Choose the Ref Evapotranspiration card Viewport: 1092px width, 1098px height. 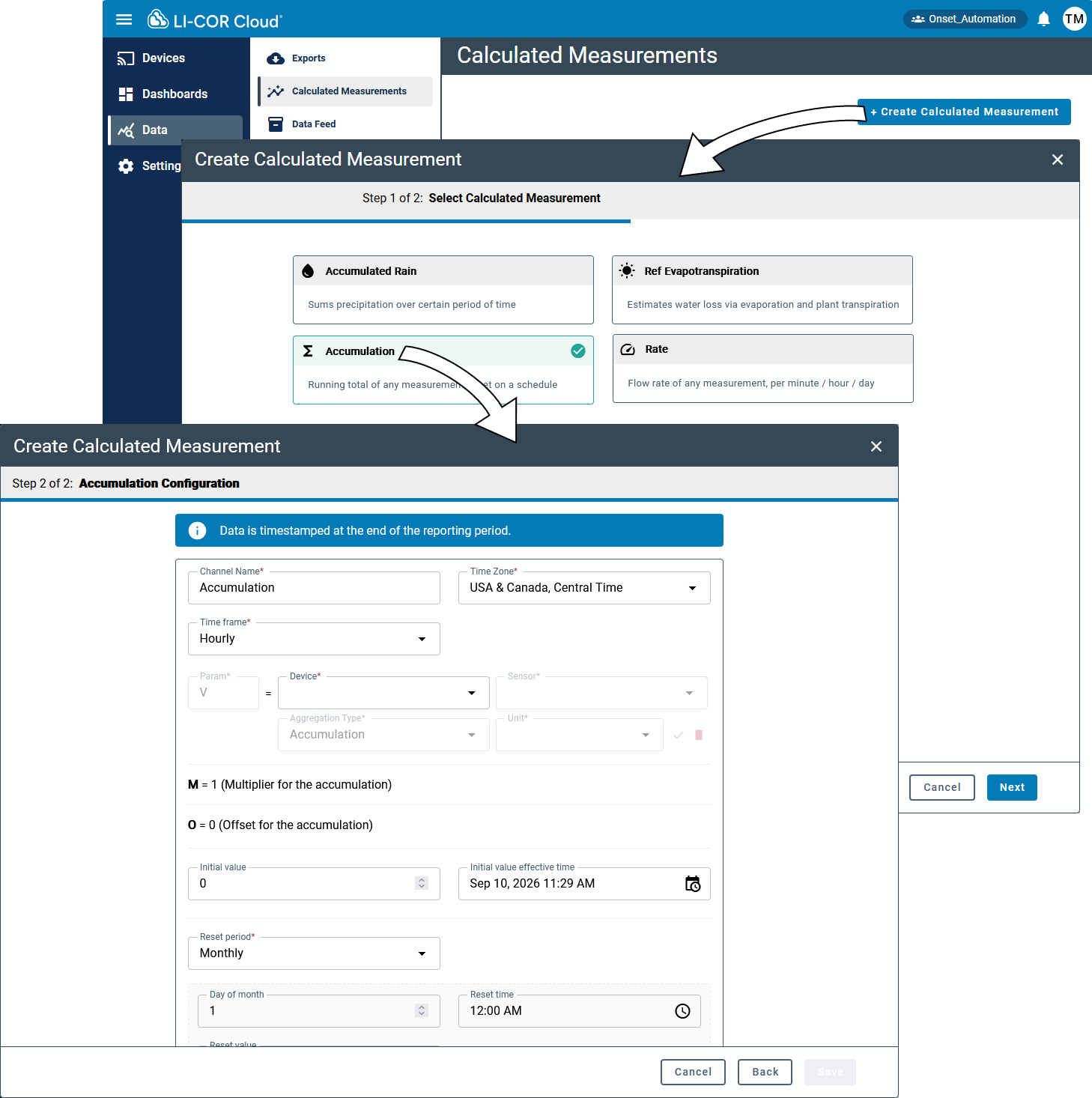click(x=762, y=290)
